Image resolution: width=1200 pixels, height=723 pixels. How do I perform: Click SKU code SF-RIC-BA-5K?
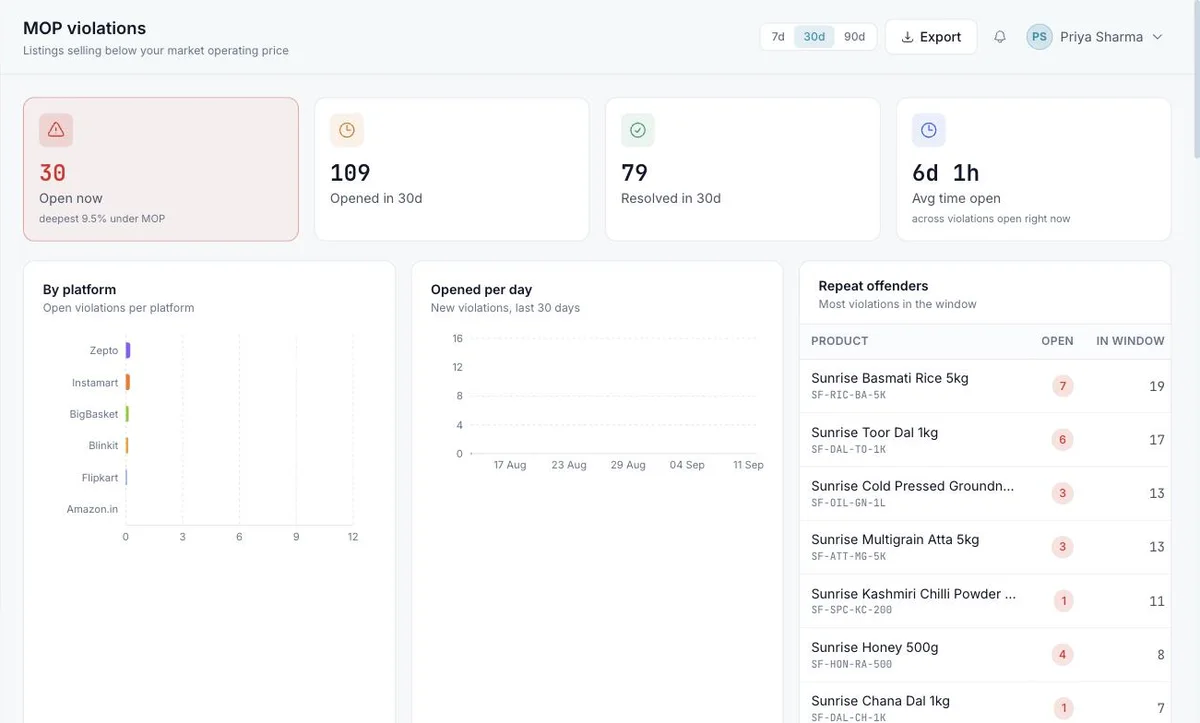849,395
